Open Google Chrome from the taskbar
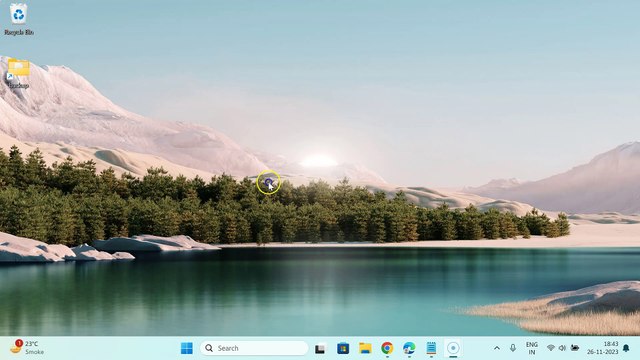This screenshot has height=360, width=640. [387, 348]
